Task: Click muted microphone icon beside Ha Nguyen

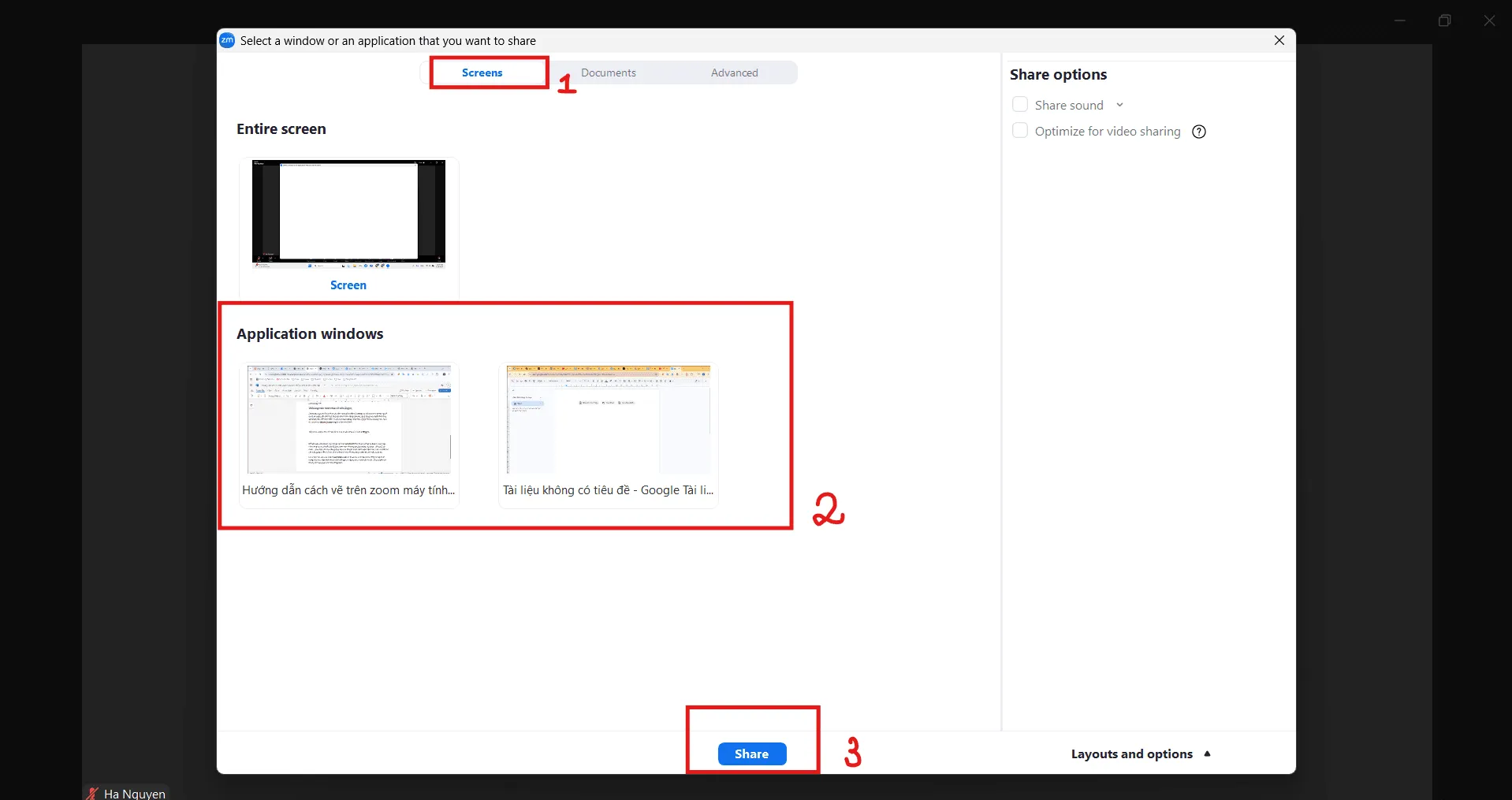Action: pos(93,793)
